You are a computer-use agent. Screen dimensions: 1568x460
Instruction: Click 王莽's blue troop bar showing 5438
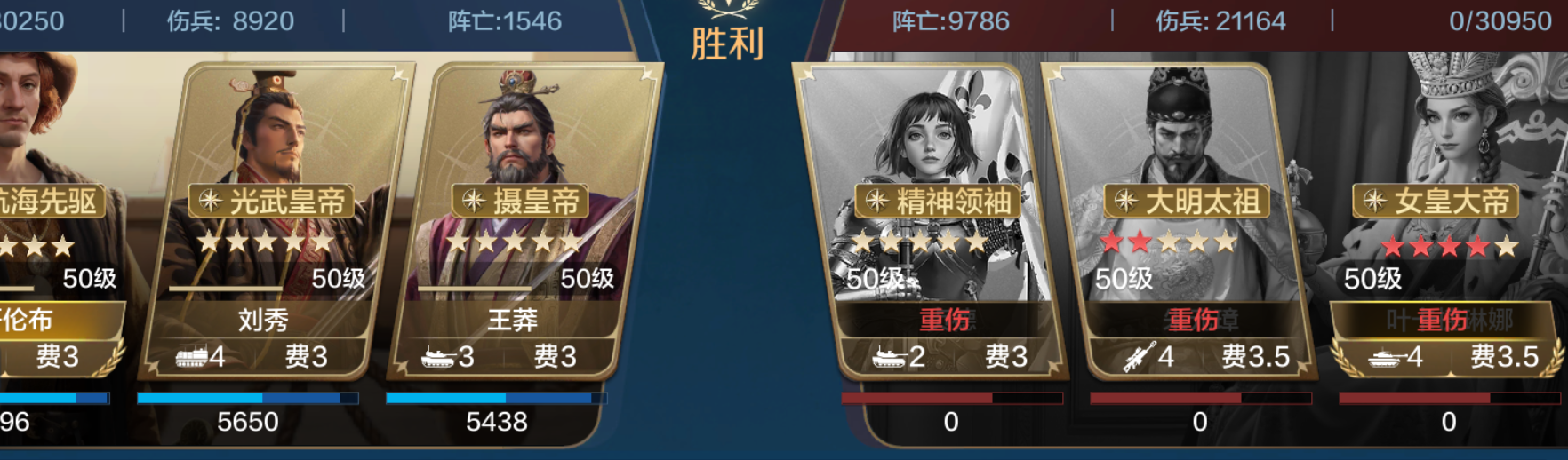tap(496, 398)
